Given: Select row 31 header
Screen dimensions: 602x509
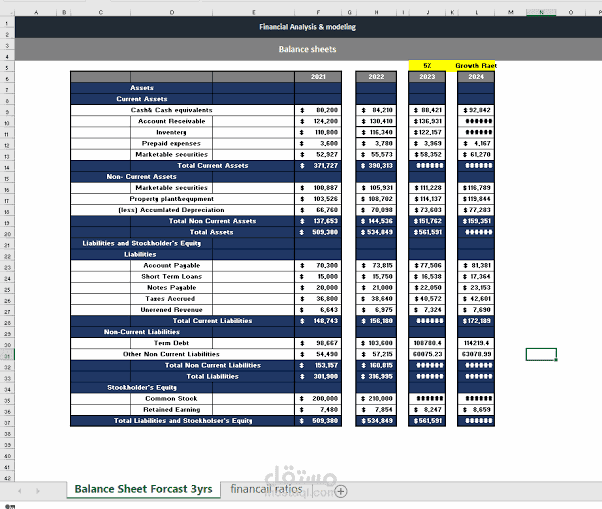Looking at the screenshot, I should pyautogui.click(x=7, y=354).
